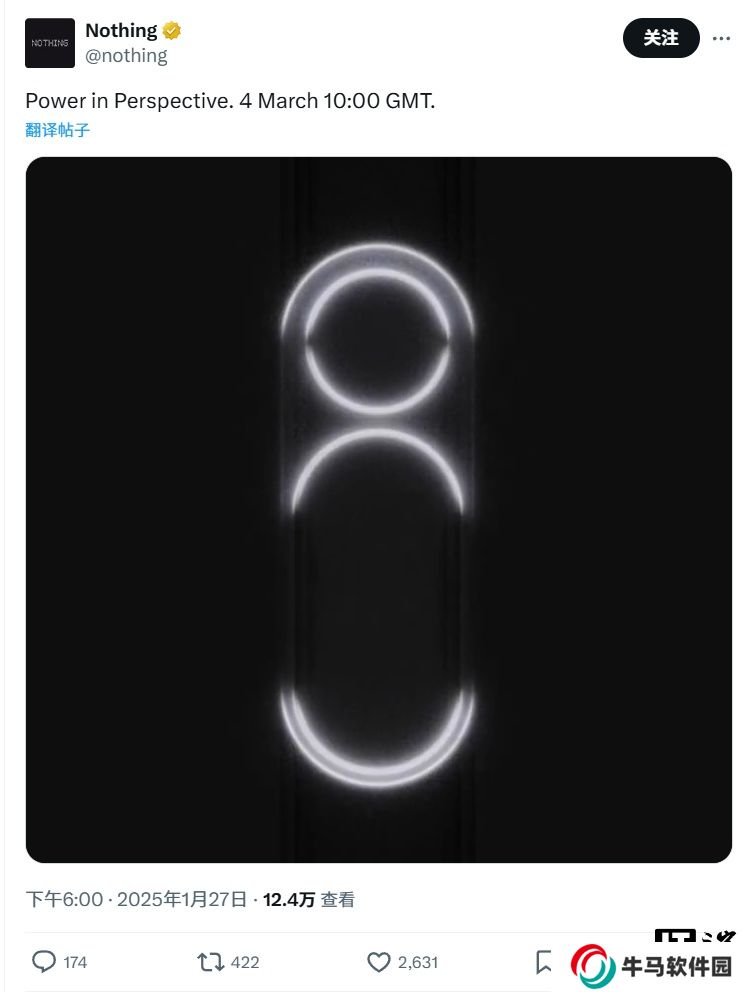
Task: Click the 2025年1月27日 post date
Action: pyautogui.click(x=182, y=900)
